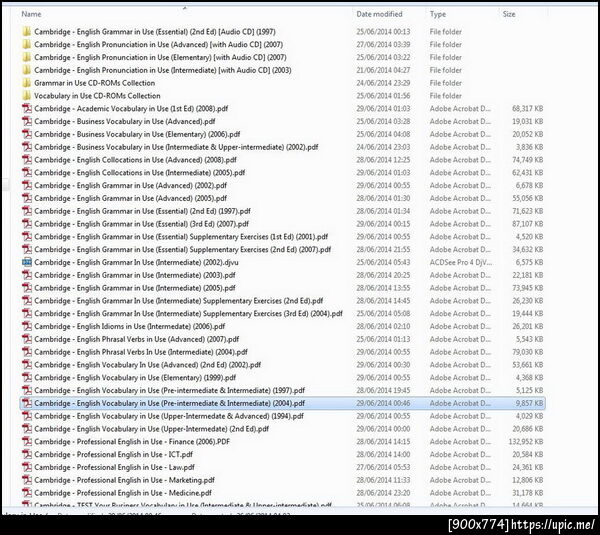Viewport: 600px width, 535px height.
Task: Click PDF icon of Professional English in Use - ICT
Action: pyautogui.click(x=27, y=455)
